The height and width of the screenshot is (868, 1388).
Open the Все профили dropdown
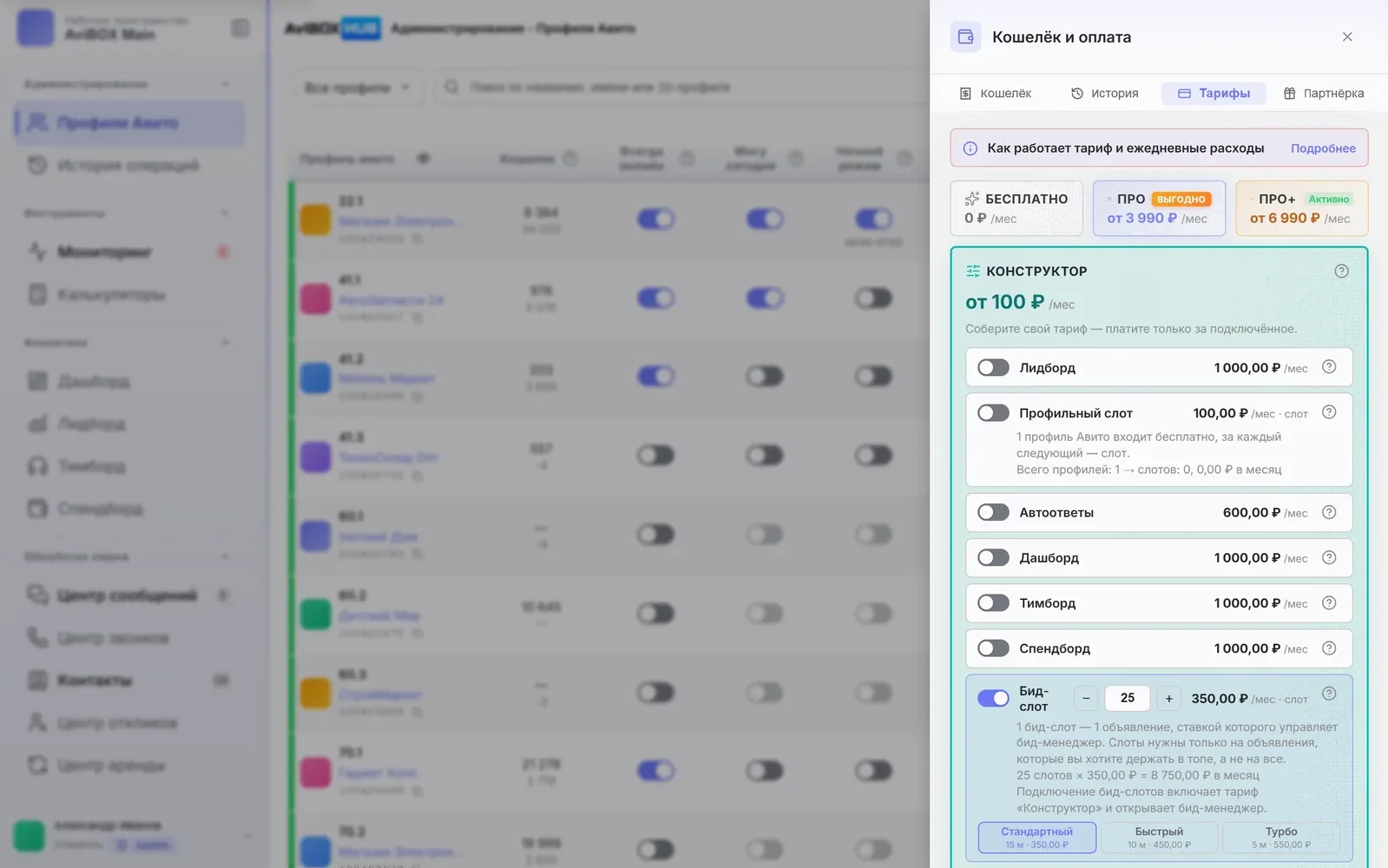[x=356, y=88]
